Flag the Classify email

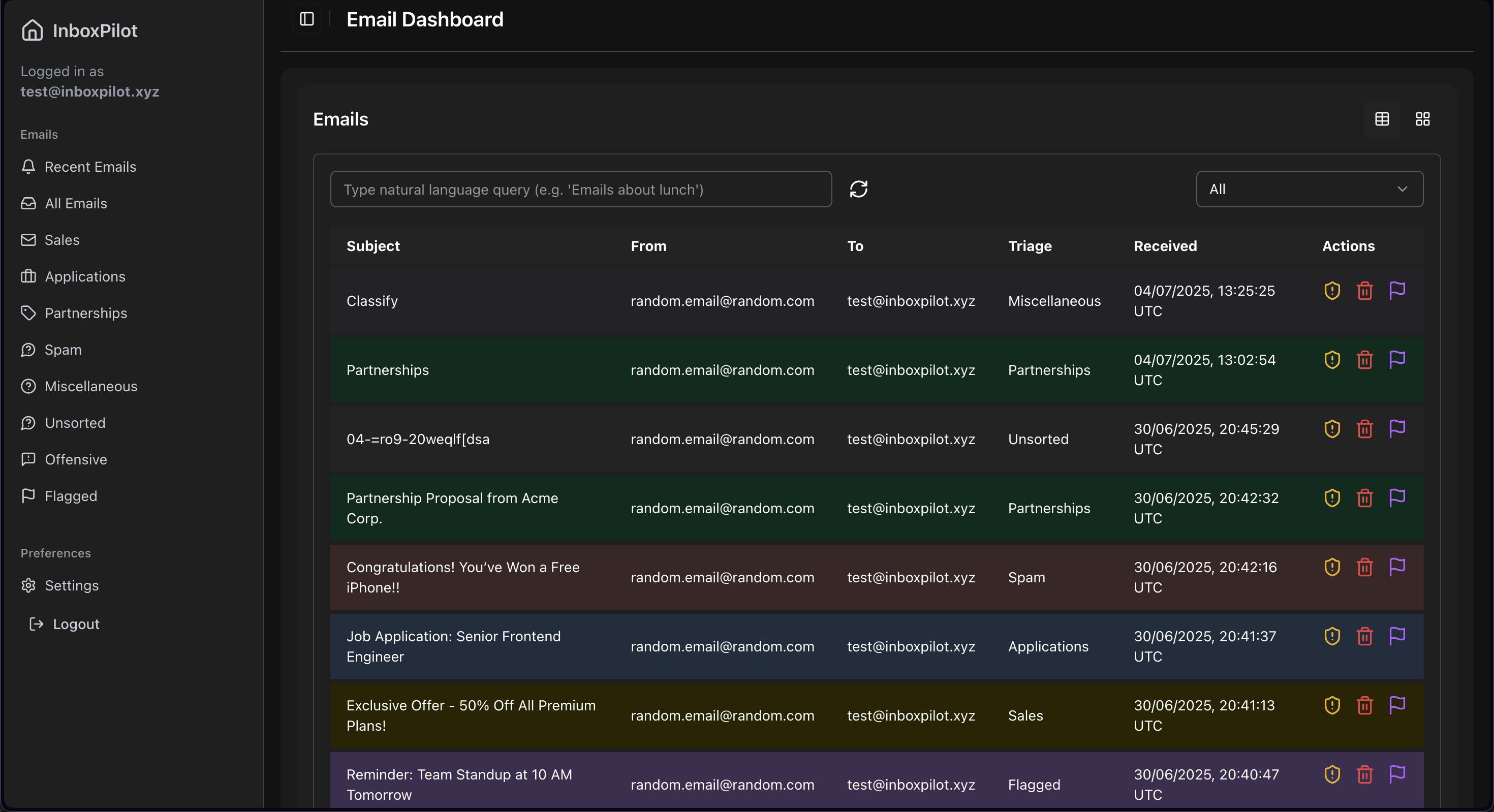pyautogui.click(x=1397, y=290)
